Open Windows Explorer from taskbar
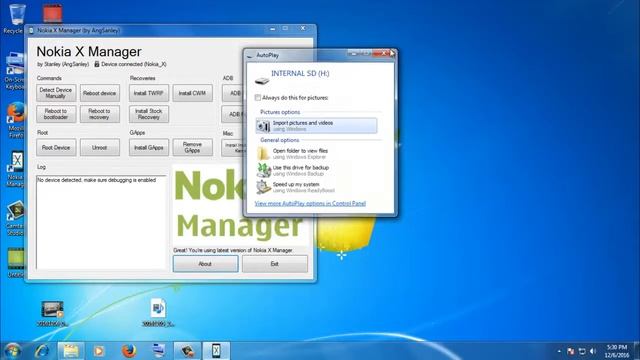The image size is (640, 360). (71, 351)
